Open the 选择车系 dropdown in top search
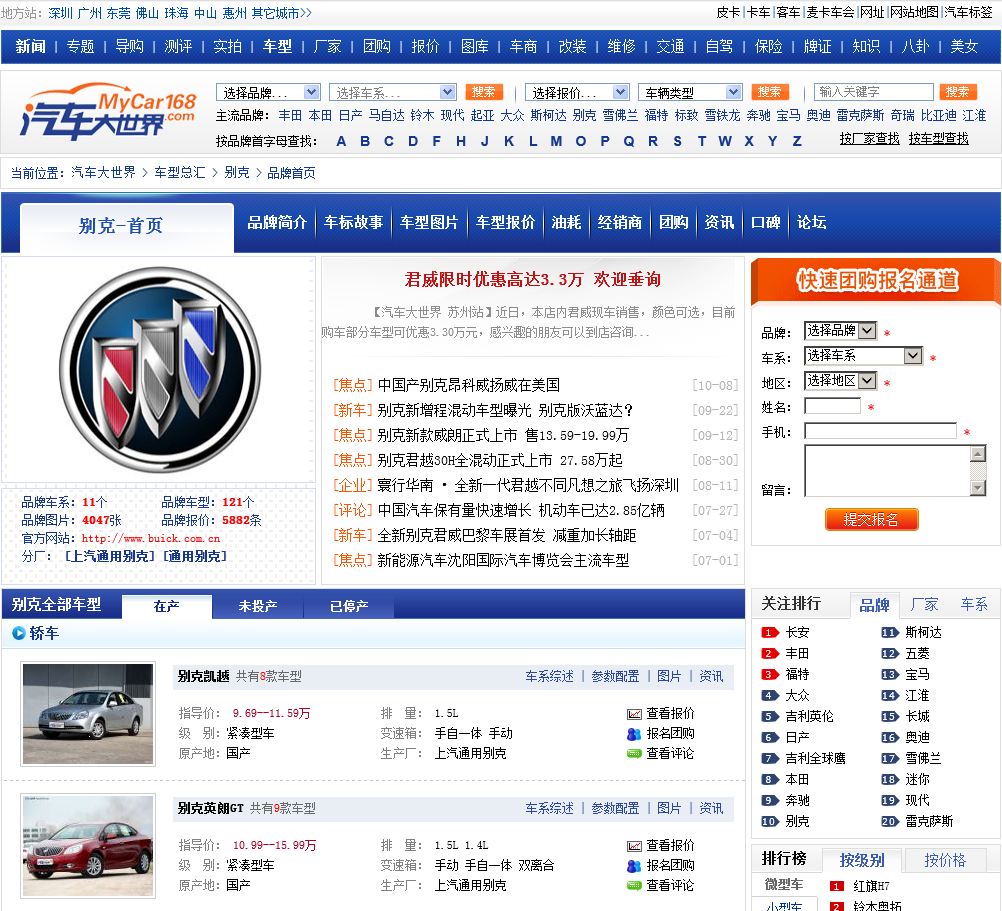 [x=392, y=93]
